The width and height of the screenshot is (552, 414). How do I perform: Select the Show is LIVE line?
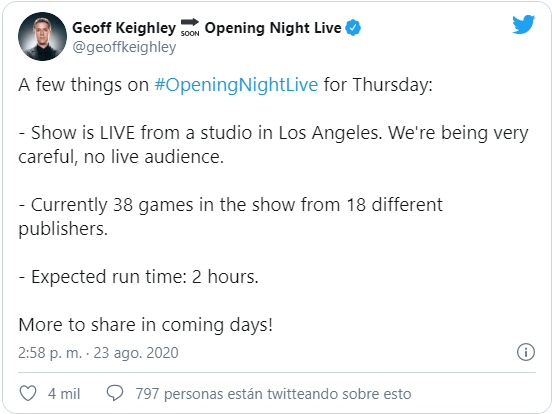pyautogui.click(x=273, y=145)
